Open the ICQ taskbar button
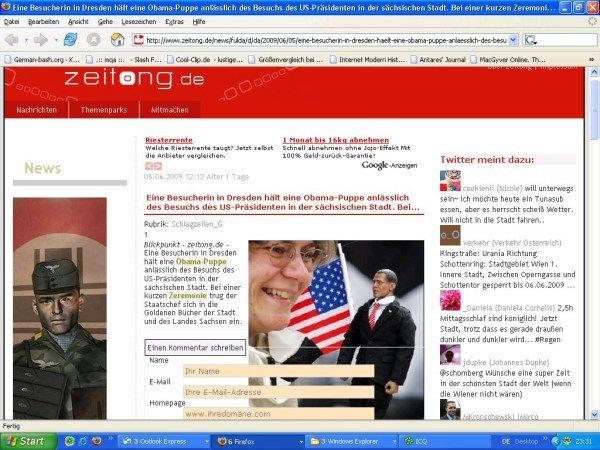The height and width of the screenshot is (450, 600). point(446,441)
